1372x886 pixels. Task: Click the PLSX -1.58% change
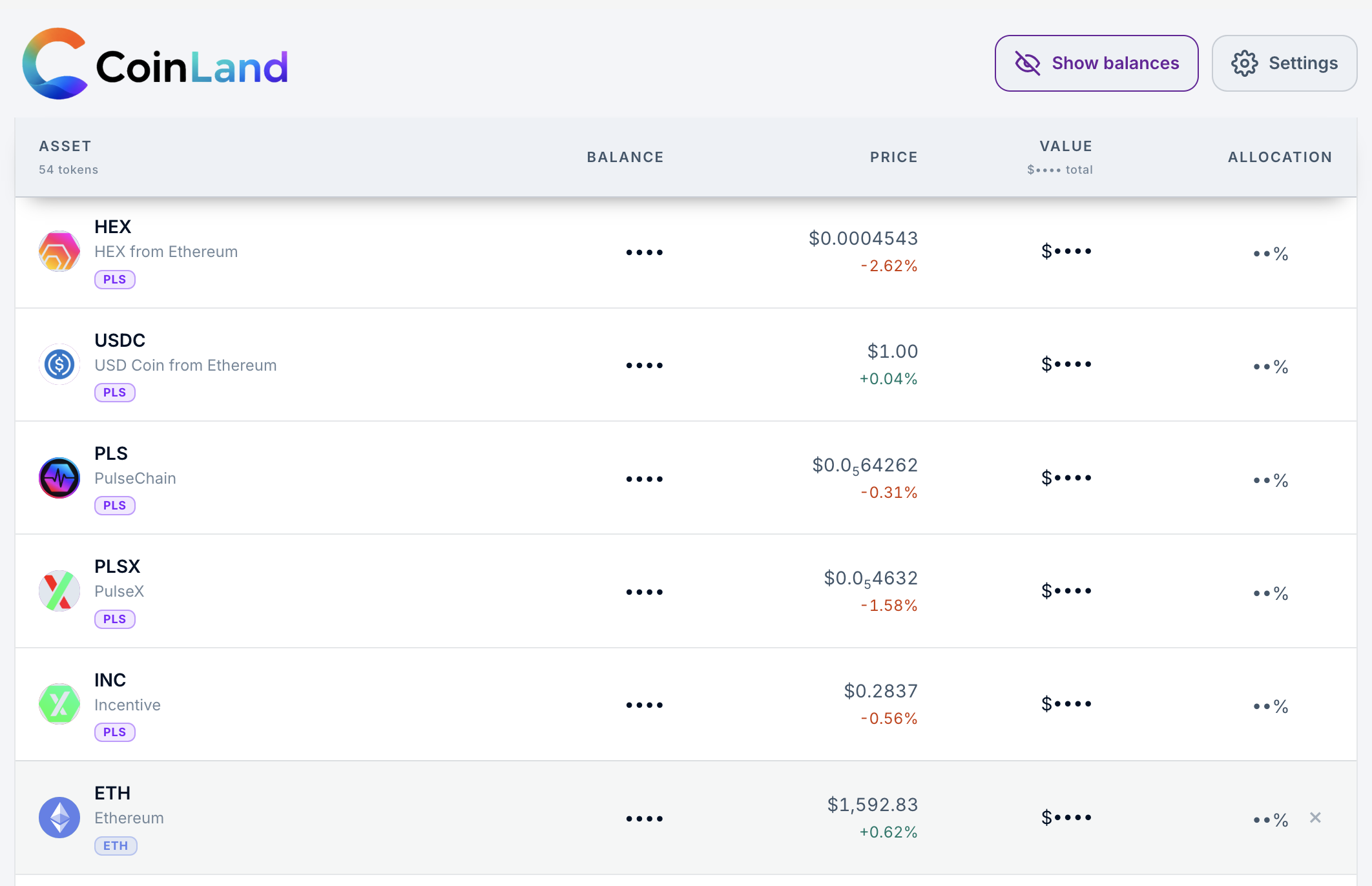[x=889, y=606]
